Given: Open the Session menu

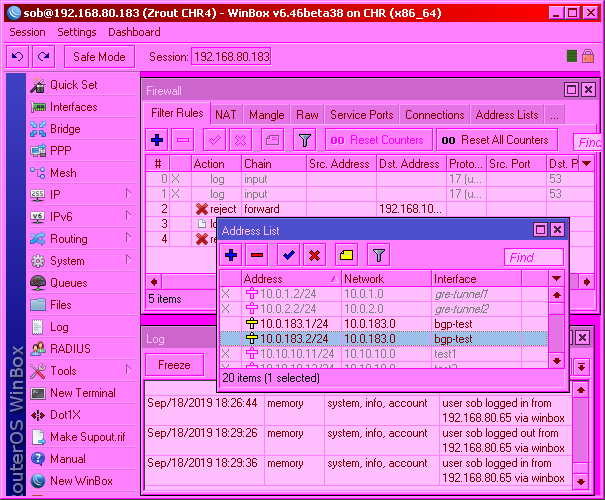Looking at the screenshot, I should click(x=27, y=32).
